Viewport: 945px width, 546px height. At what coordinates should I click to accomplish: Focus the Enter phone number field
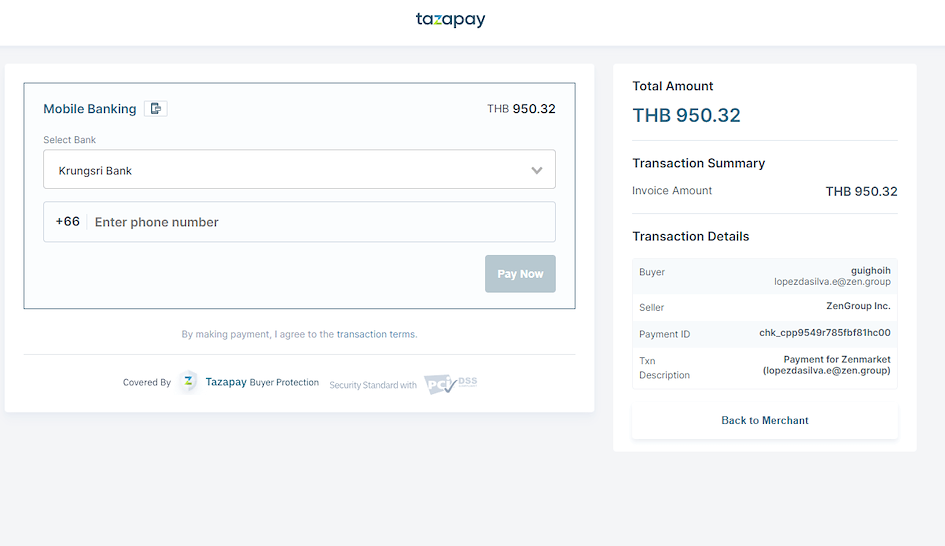(322, 222)
